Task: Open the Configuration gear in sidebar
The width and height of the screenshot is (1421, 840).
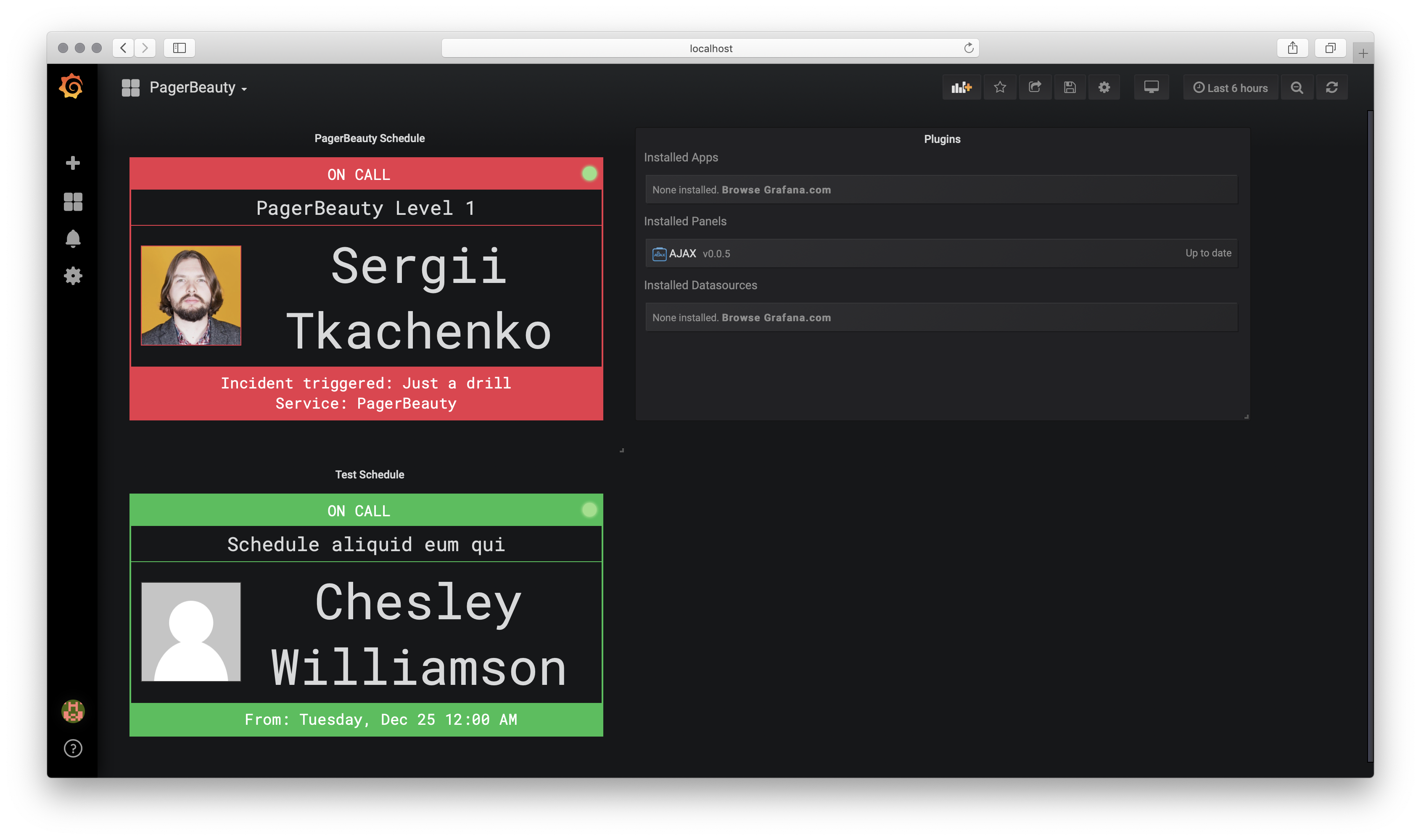Action: pyautogui.click(x=73, y=276)
